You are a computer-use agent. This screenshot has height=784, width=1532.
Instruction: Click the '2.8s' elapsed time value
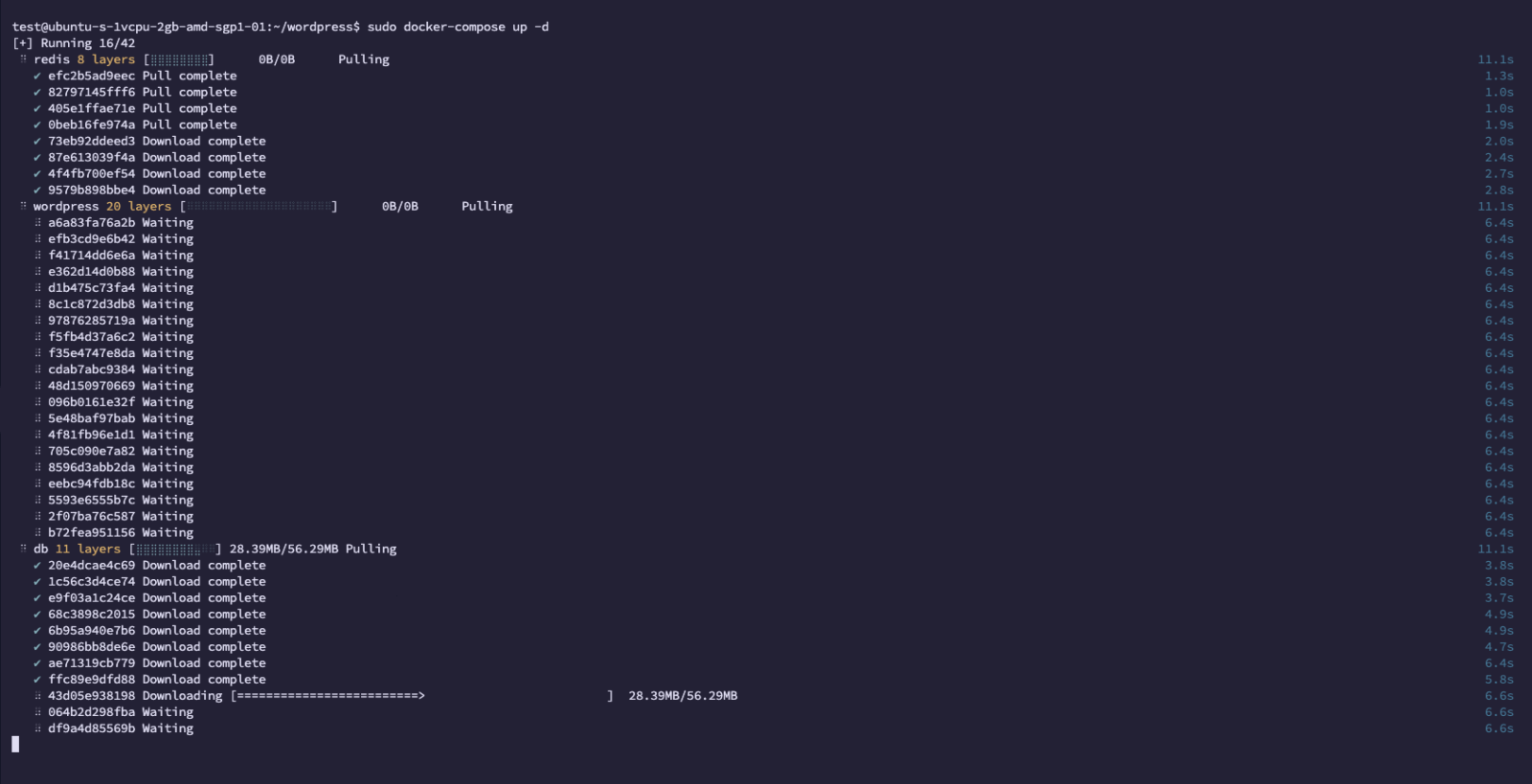(x=1499, y=190)
